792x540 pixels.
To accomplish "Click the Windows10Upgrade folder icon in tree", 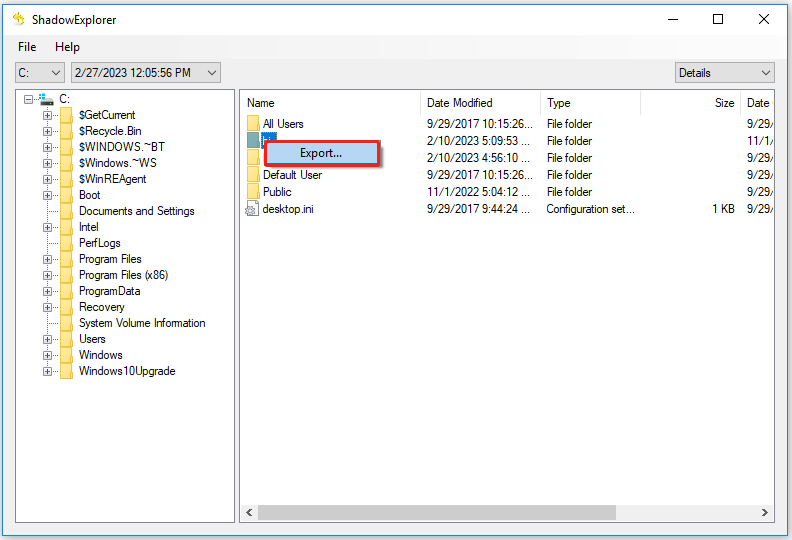I will (67, 371).
